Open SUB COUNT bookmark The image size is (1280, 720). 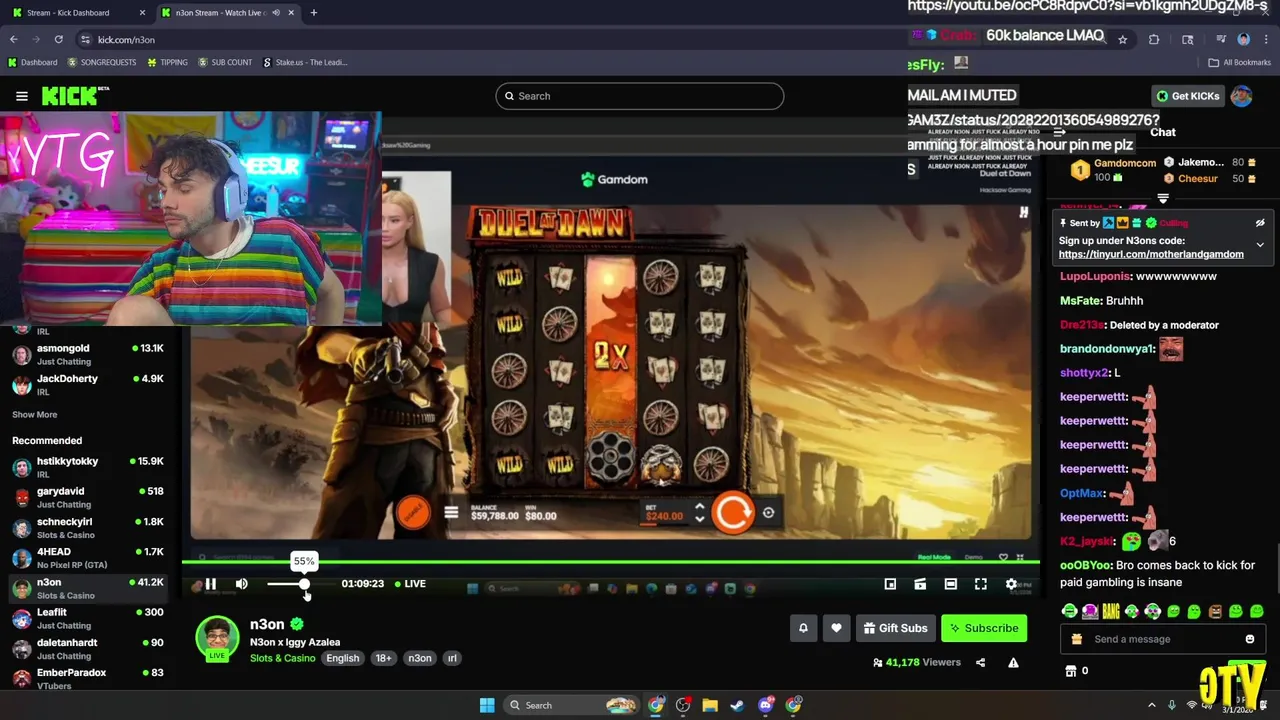pyautogui.click(x=225, y=62)
